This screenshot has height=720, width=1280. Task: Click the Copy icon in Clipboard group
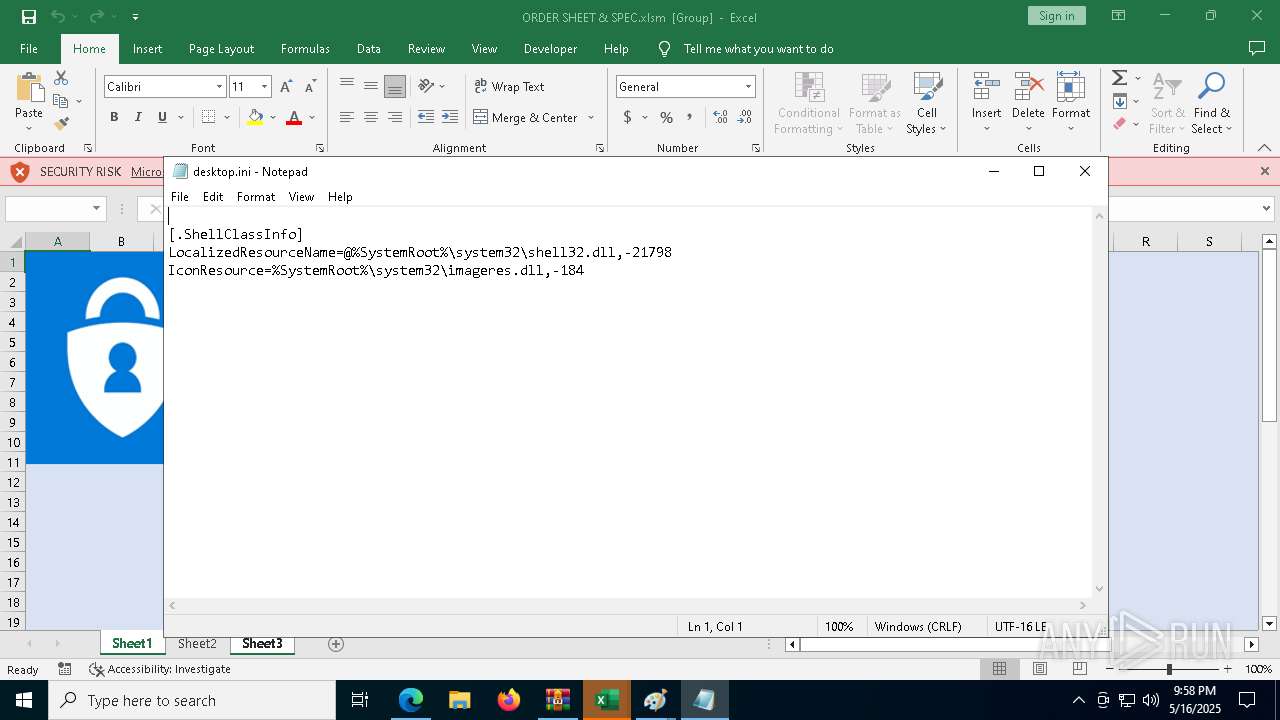[x=61, y=101]
